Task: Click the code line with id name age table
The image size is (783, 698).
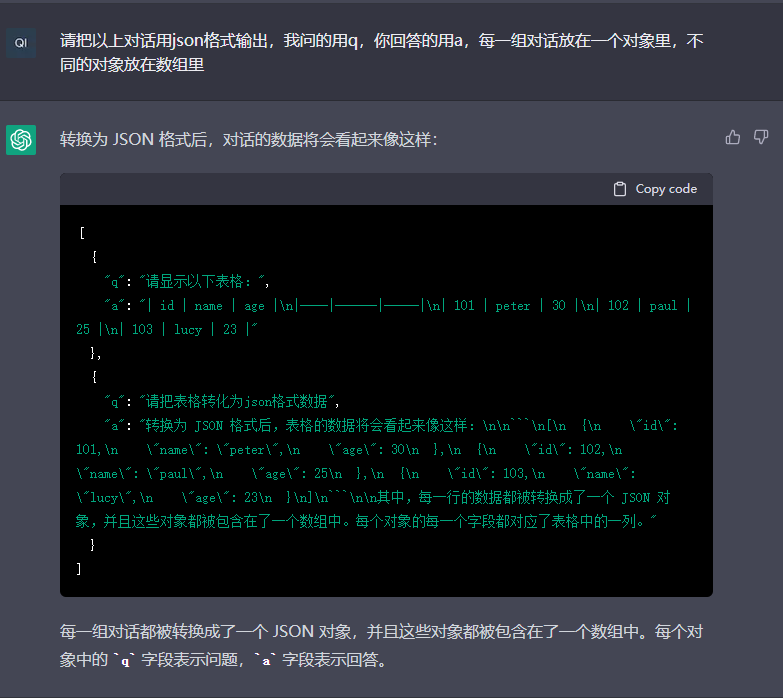Action: click(397, 306)
